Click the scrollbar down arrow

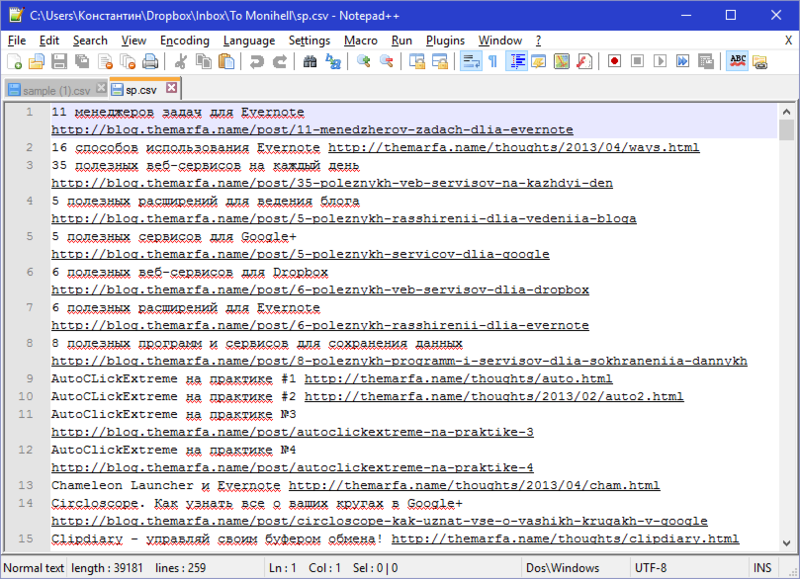786,543
